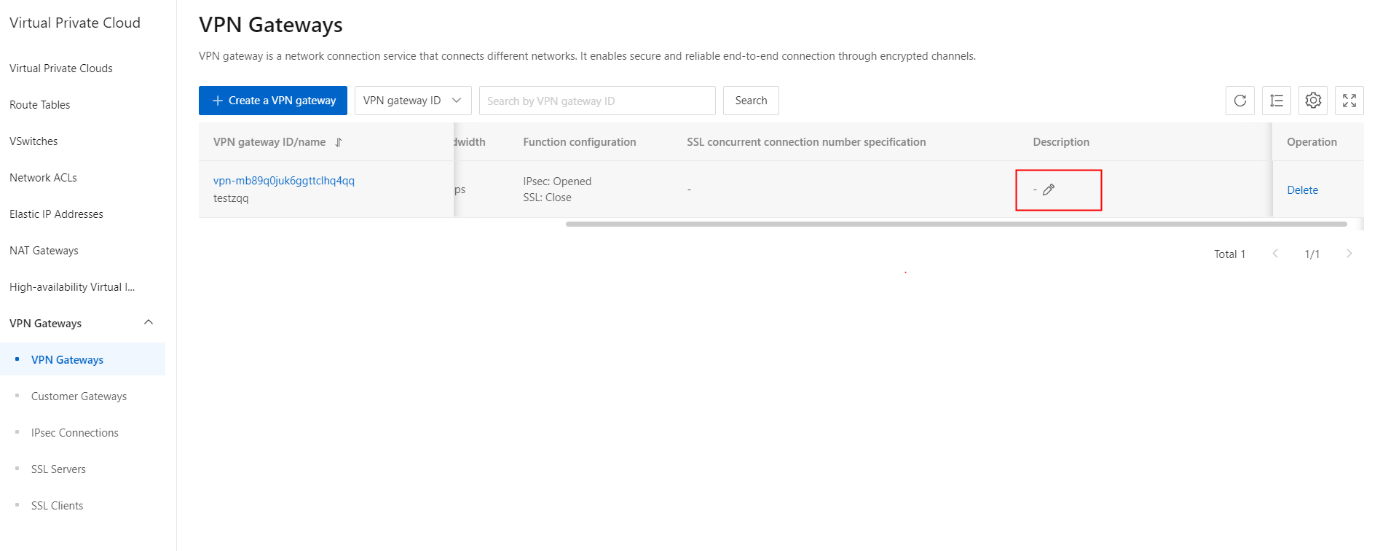This screenshot has height=551, width=1380.
Task: Click the Function configuration column header
Action: point(579,142)
